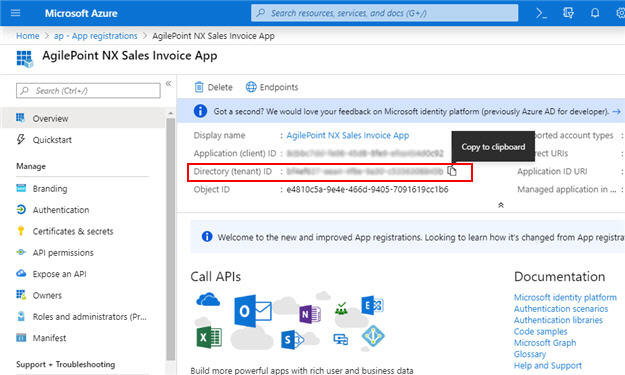Open the Azure portal hamburger menu
Image resolution: width=625 pixels, height=375 pixels.
click(x=16, y=13)
